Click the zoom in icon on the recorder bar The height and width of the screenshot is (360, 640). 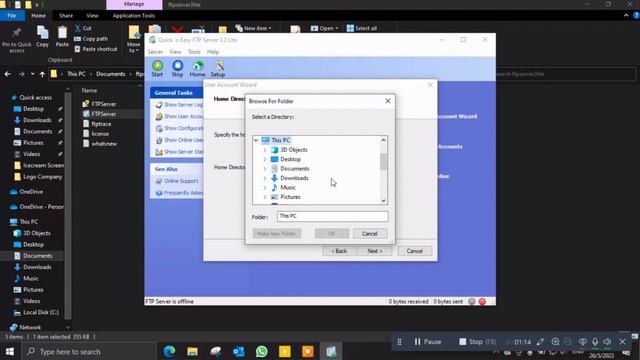[x=555, y=342]
